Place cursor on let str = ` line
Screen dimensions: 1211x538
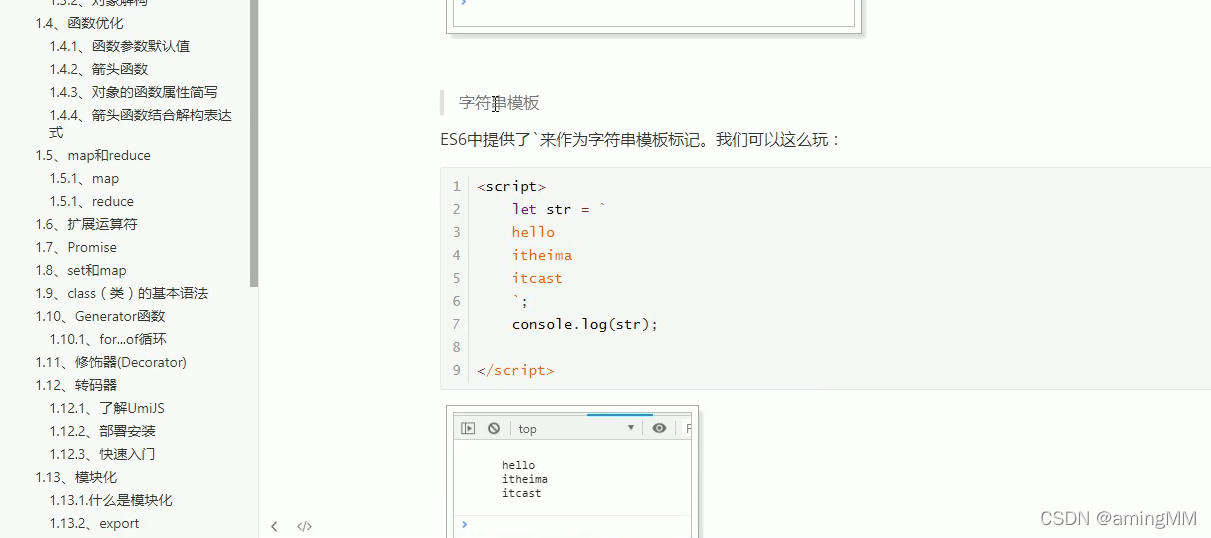pos(559,209)
